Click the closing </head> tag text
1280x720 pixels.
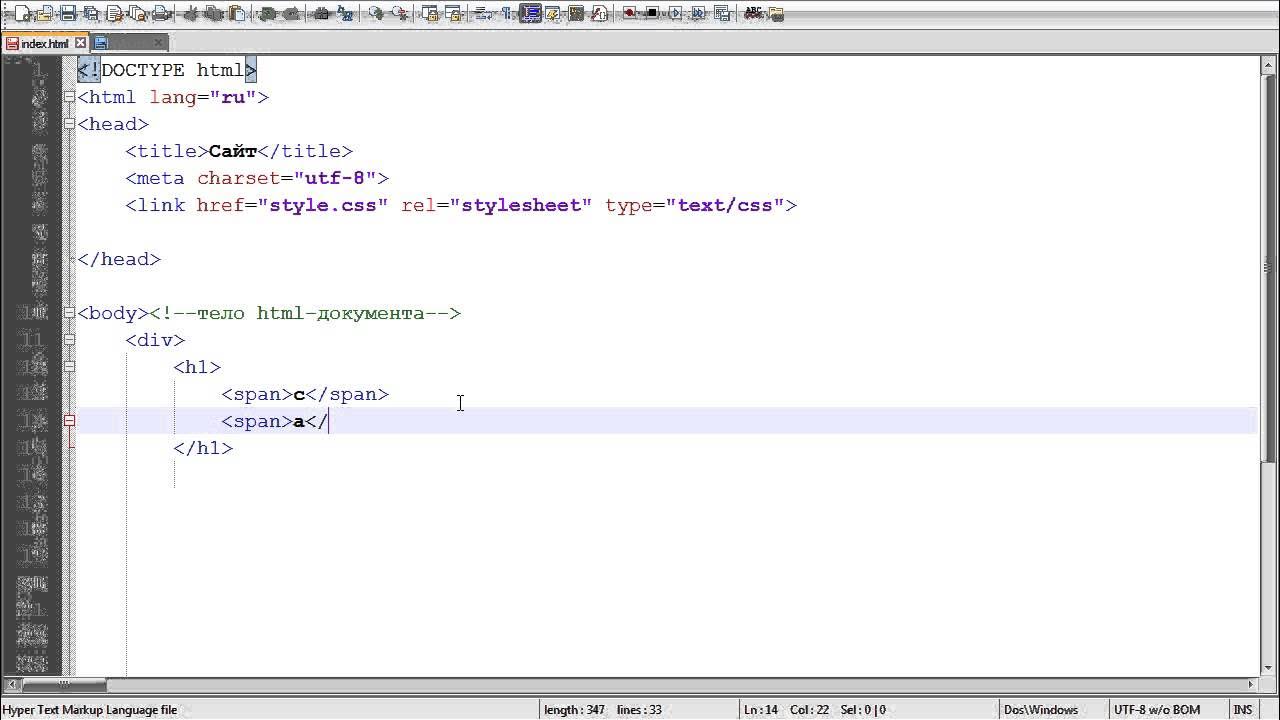[x=119, y=259]
